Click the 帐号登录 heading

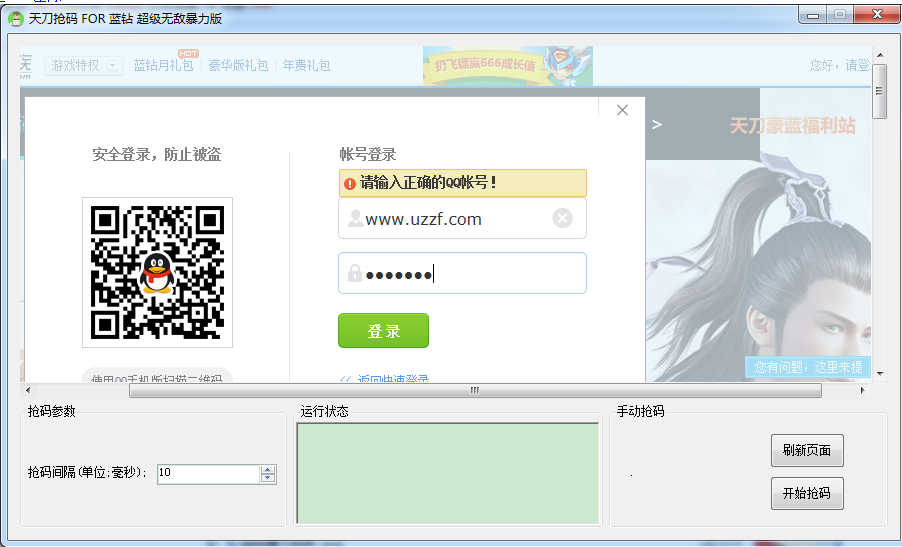[368, 154]
